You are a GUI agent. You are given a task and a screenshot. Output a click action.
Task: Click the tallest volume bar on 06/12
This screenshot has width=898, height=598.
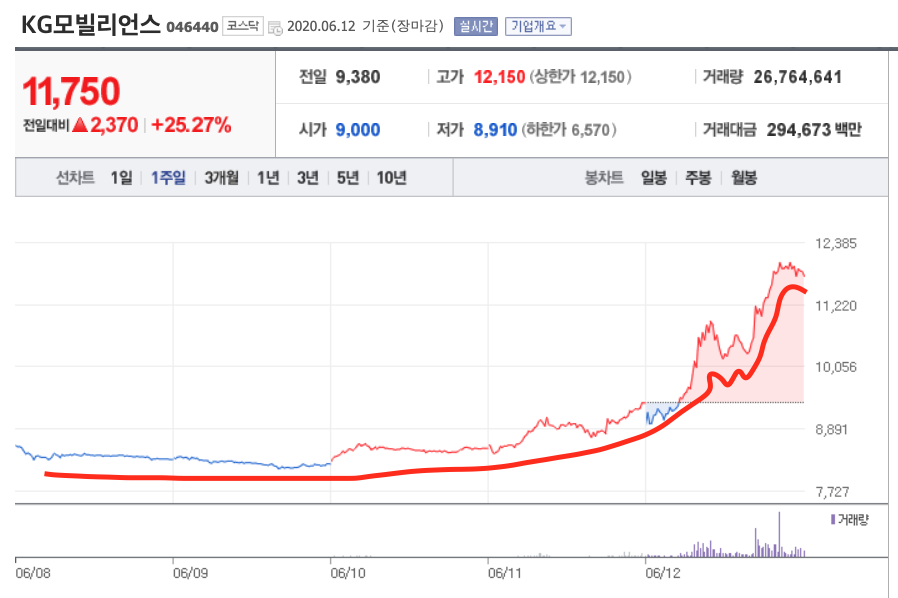(779, 534)
